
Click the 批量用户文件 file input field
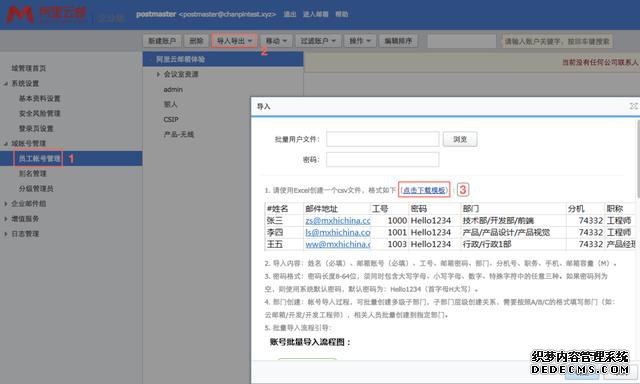382,139
